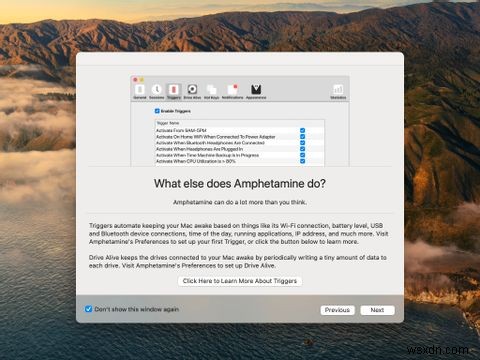Select the 'Activate From 9AM-5PM' row
Screen dimensions: 480x360
coord(239,130)
